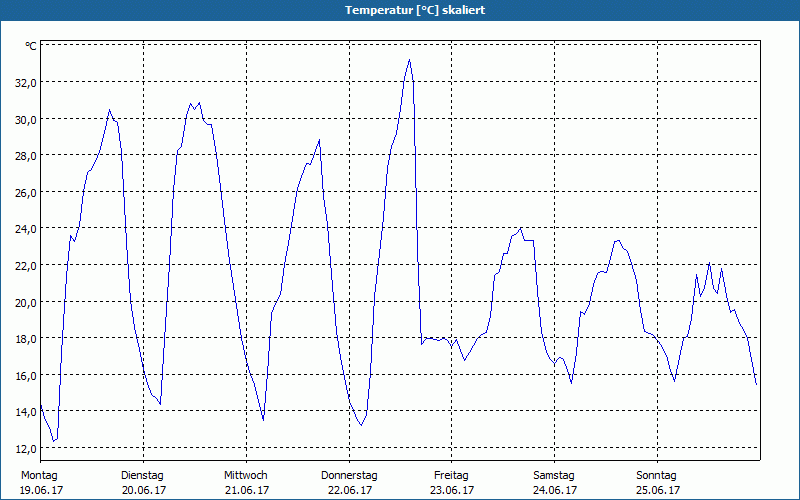Click the 30,0 y-axis label

[x=26, y=119]
